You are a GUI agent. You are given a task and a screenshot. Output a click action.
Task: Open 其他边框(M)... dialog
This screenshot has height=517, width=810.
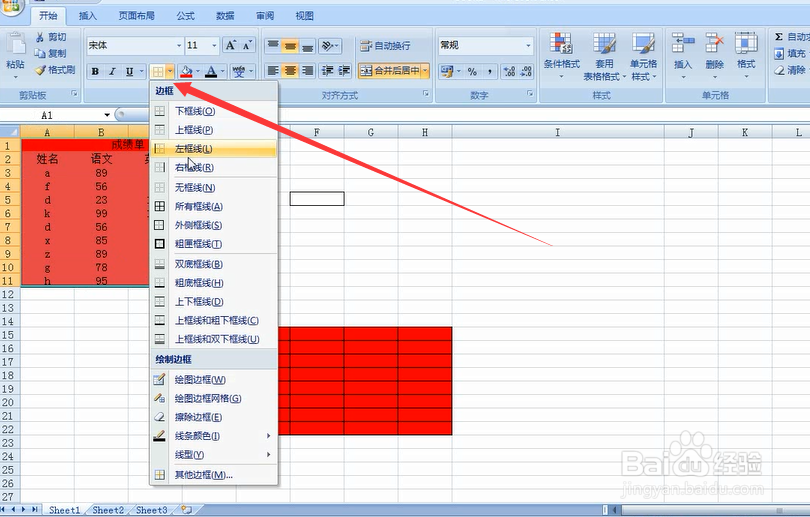tap(214, 475)
